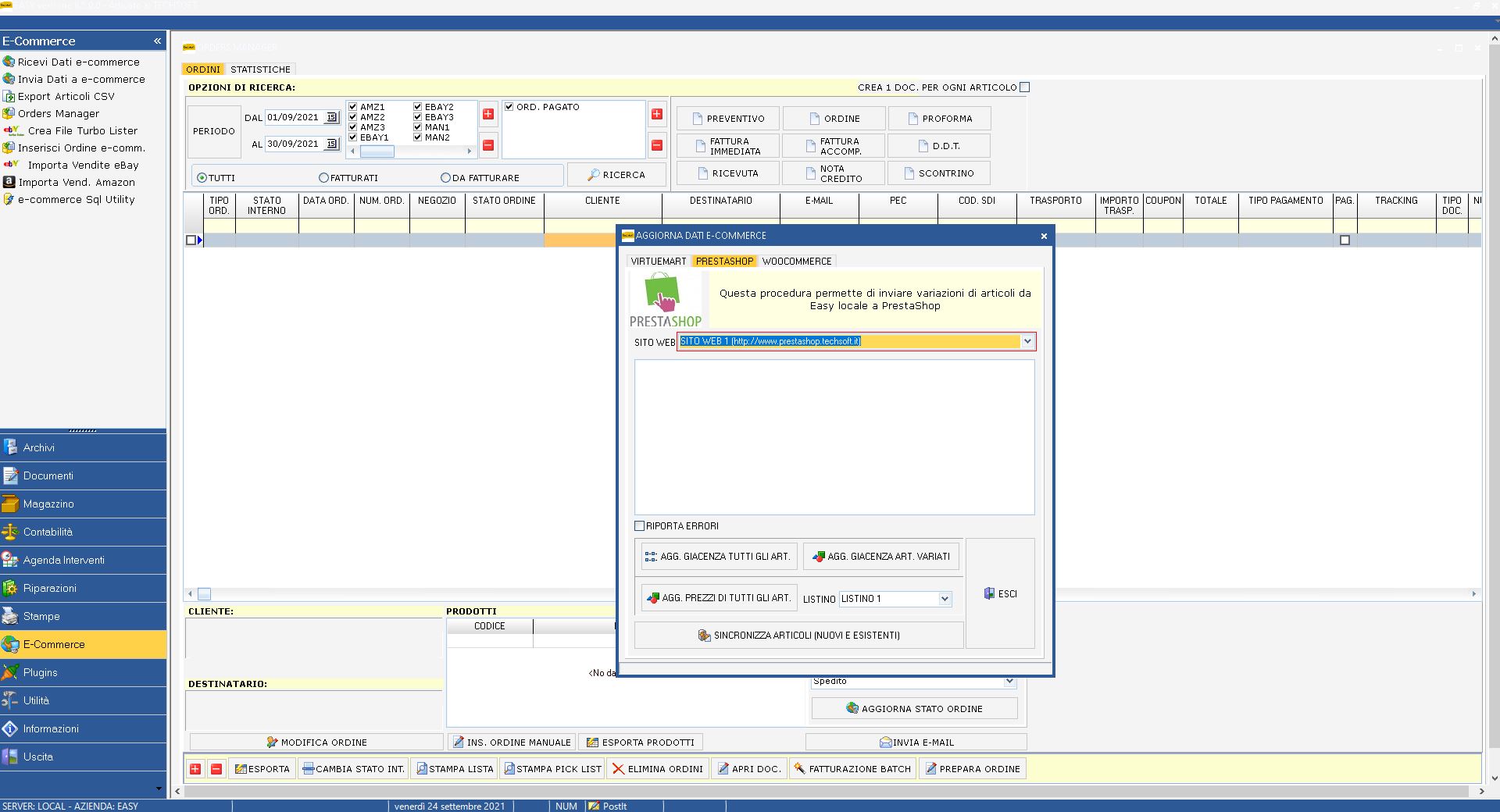
Task: Open Documenti module icon
Action: [x=10, y=475]
